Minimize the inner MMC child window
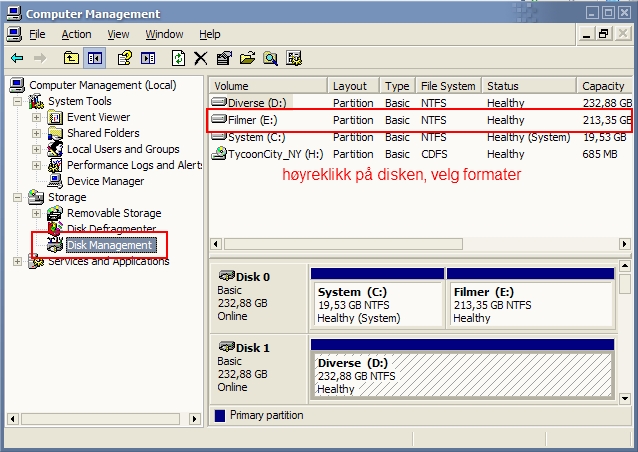638x452 pixels. tap(587, 34)
